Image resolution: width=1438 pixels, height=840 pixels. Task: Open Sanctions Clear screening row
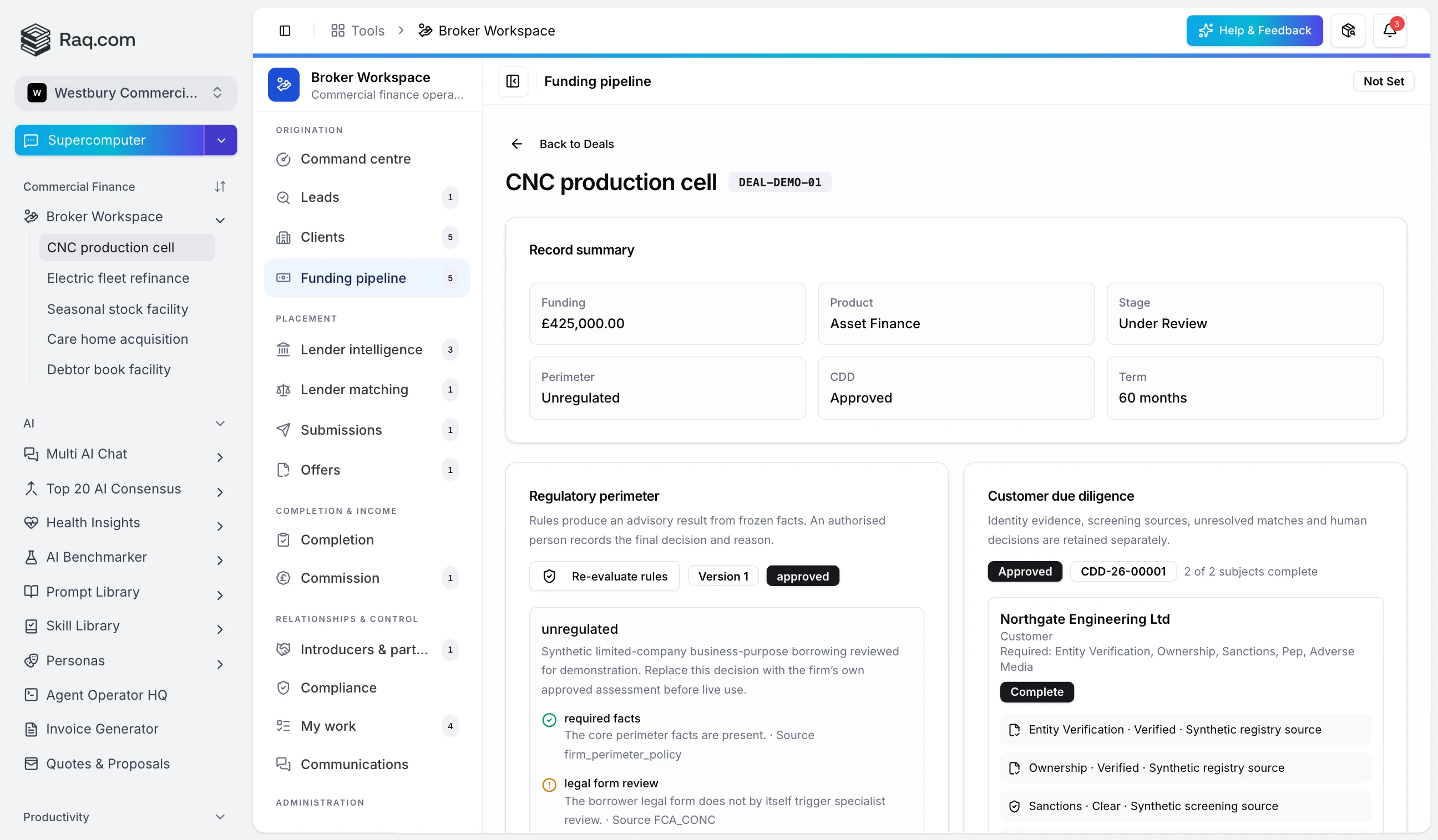[x=1185, y=806]
